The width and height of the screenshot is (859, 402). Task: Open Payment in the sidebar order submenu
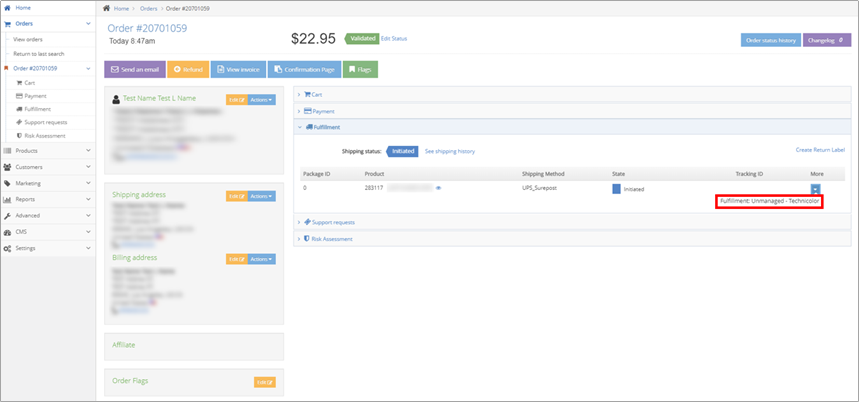click(35, 96)
